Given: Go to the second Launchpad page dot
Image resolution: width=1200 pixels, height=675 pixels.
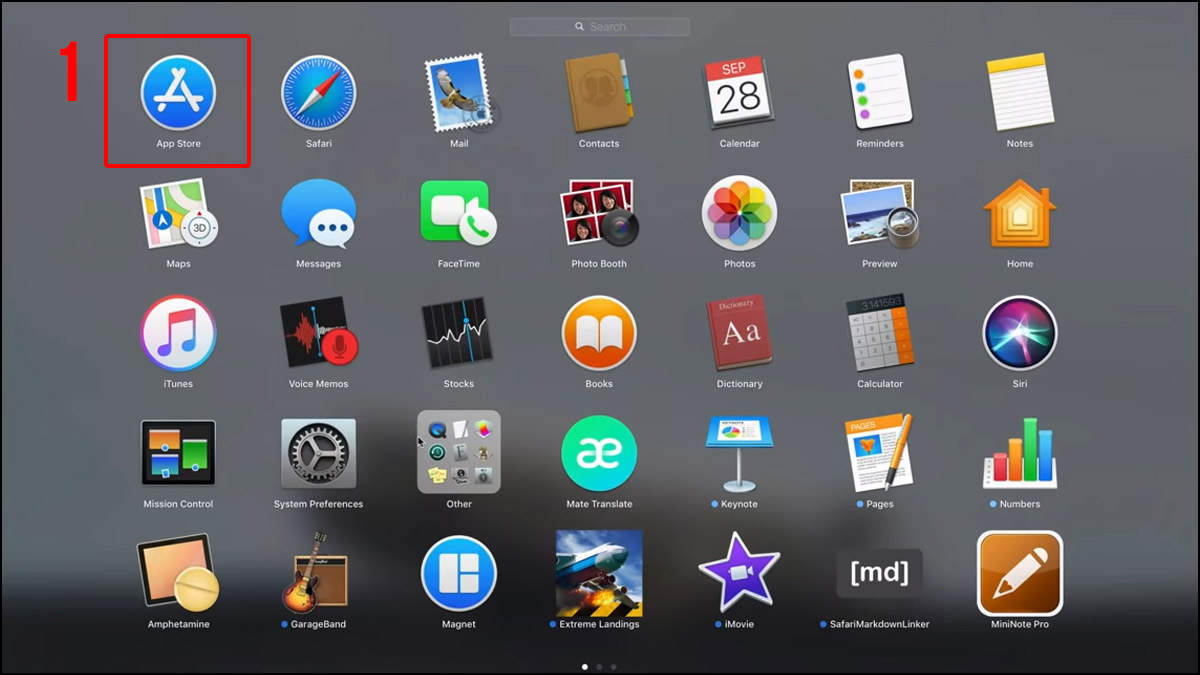Looking at the screenshot, I should [x=599, y=666].
